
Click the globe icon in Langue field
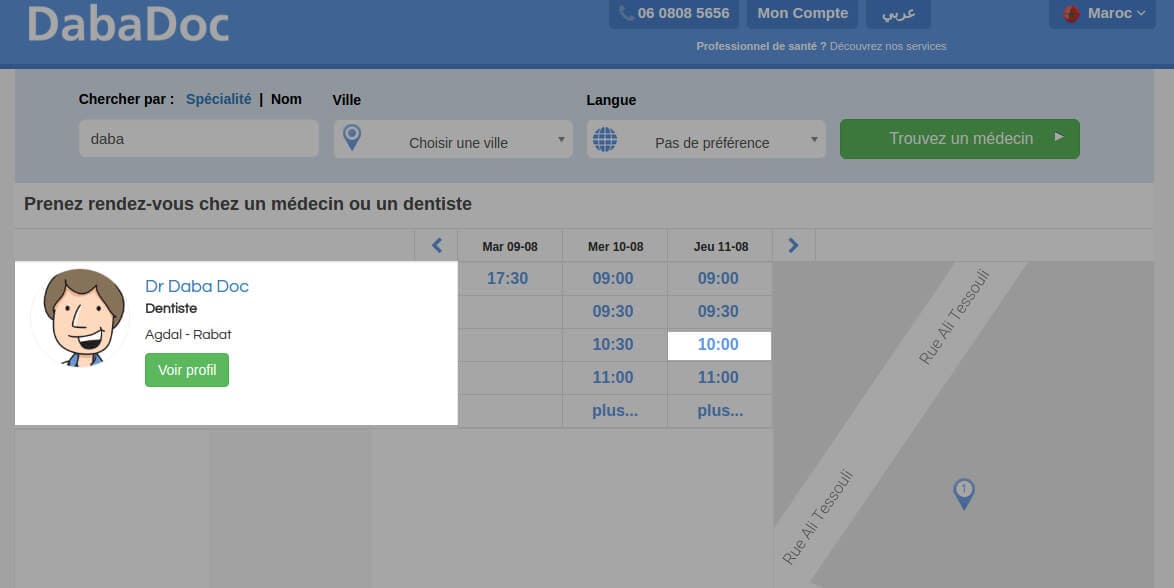pos(605,139)
